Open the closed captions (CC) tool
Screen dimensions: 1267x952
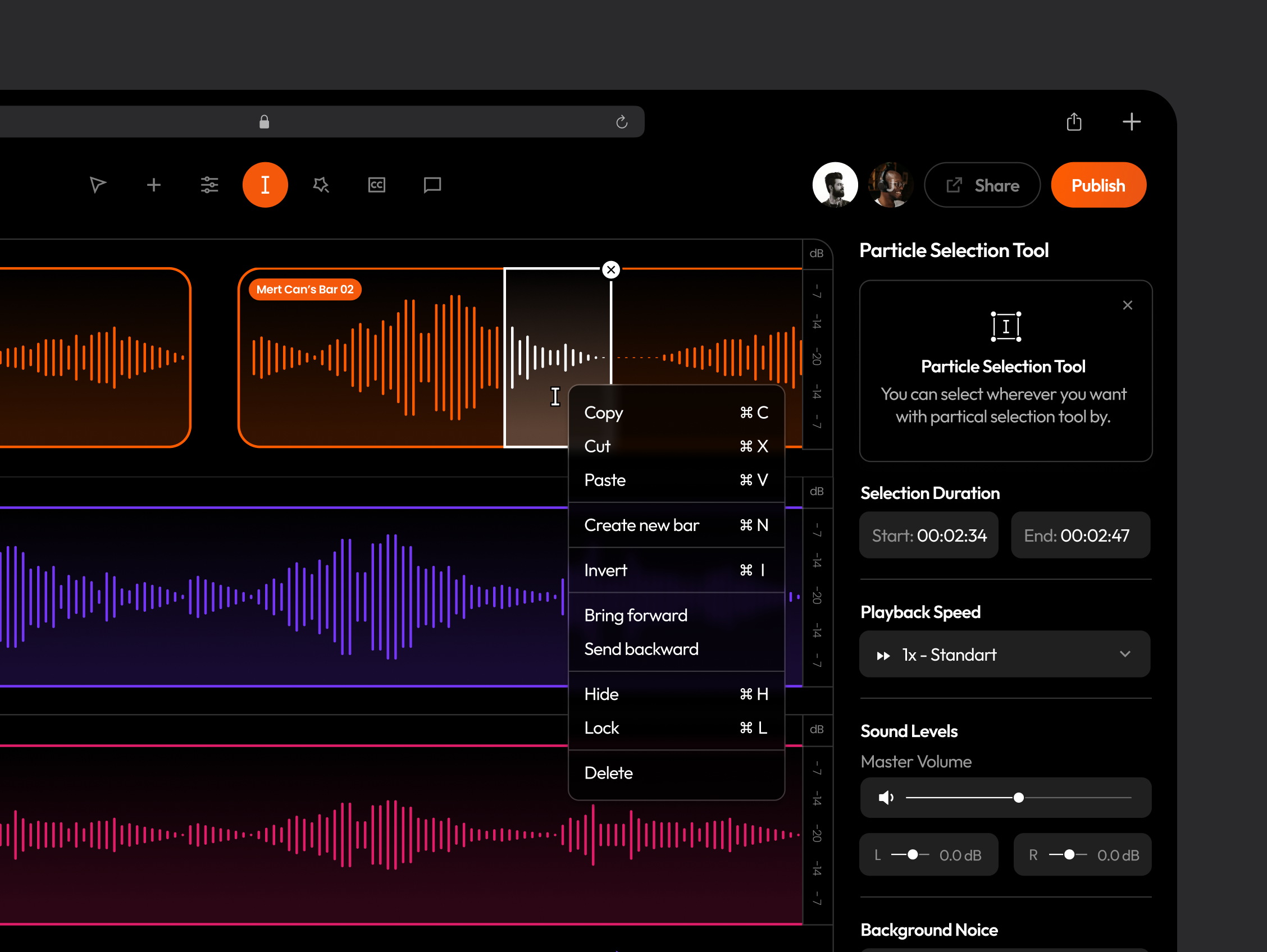click(376, 184)
